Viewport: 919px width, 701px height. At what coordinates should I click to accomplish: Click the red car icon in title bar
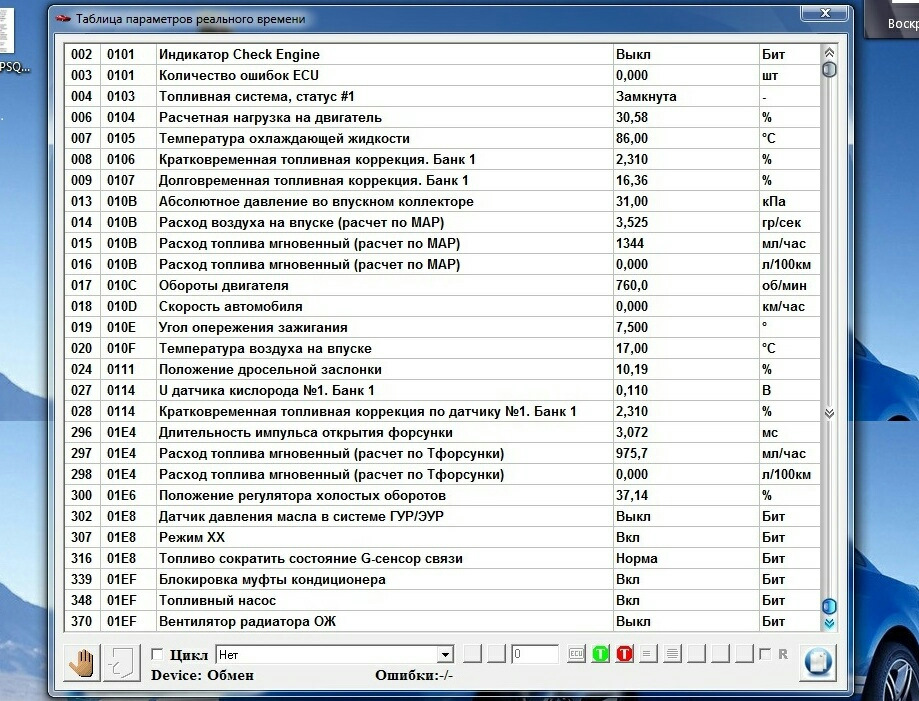(x=63, y=19)
